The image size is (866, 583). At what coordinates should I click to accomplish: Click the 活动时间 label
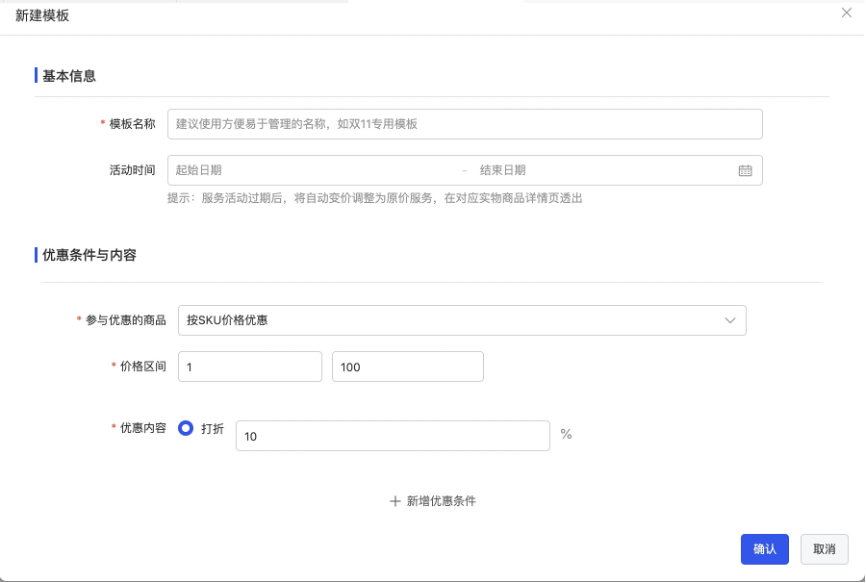[132, 171]
